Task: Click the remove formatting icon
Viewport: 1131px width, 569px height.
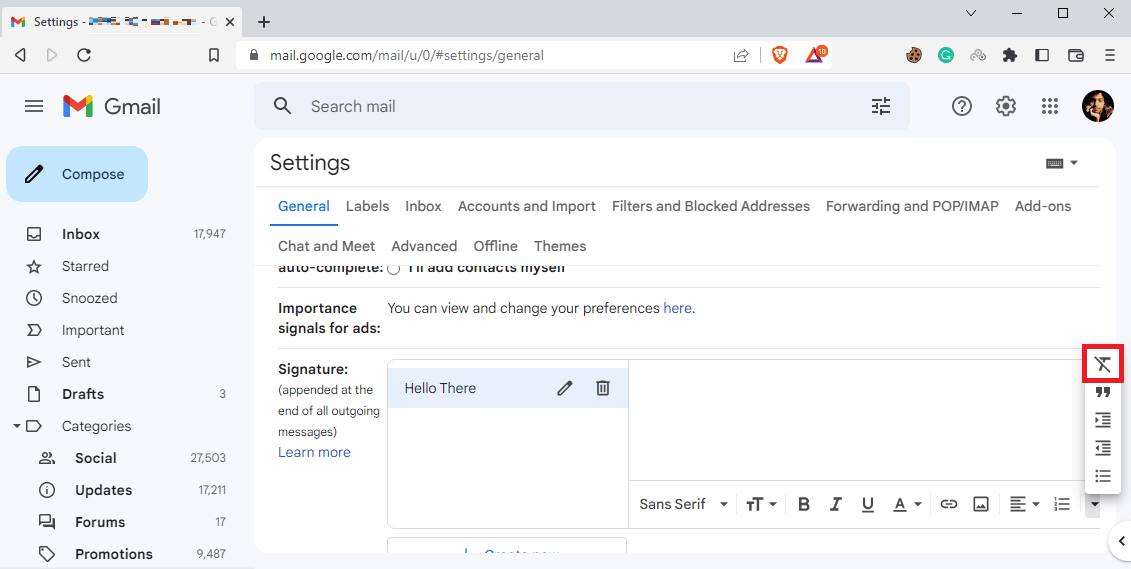Action: pyautogui.click(x=1102, y=364)
